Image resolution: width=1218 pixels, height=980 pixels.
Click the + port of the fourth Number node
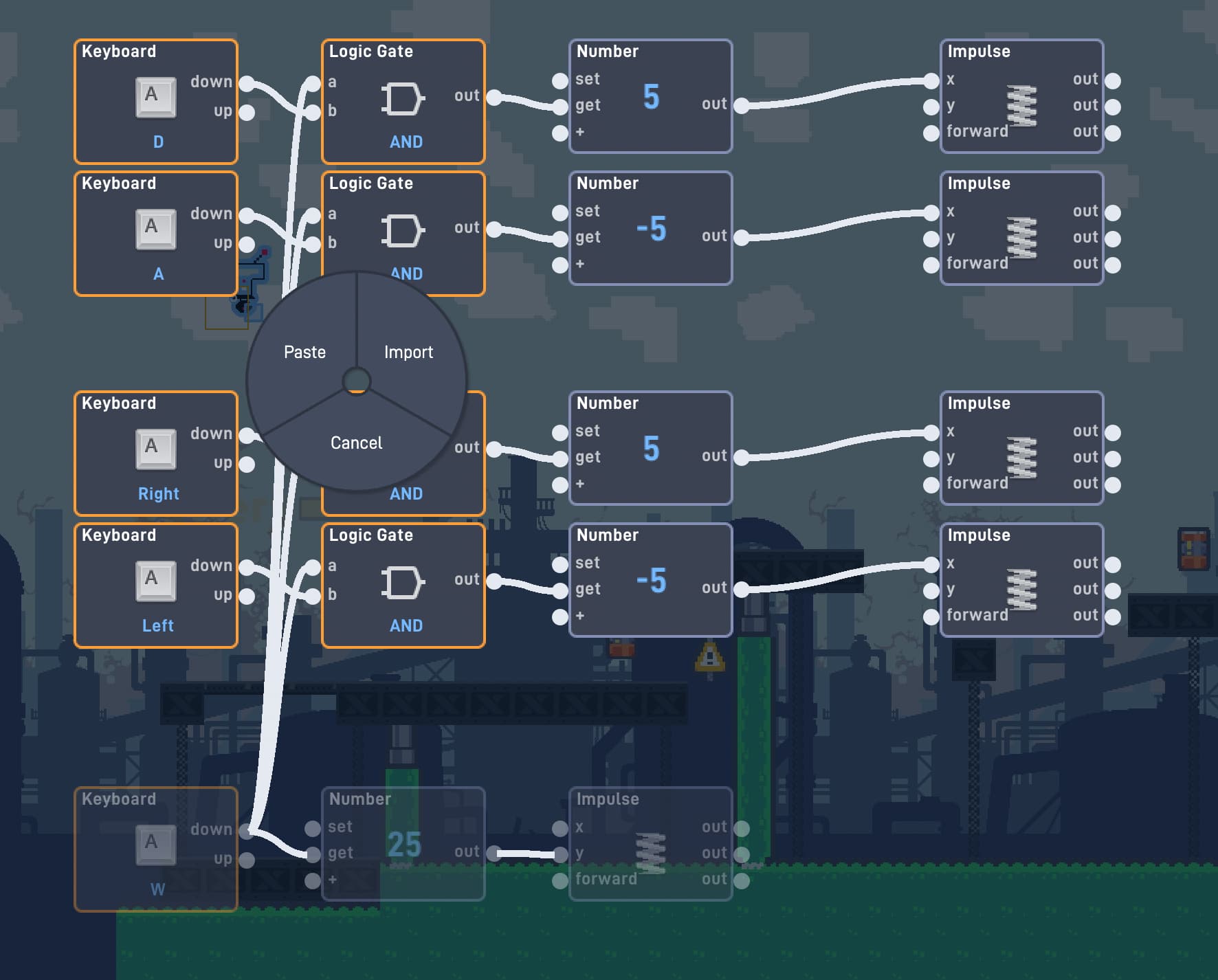[560, 617]
